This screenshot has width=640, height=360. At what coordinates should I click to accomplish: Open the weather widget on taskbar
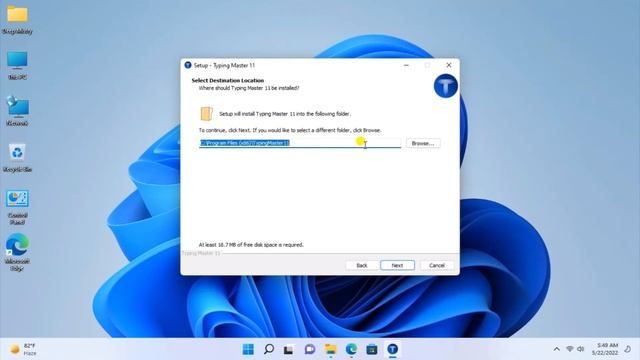pos(24,349)
